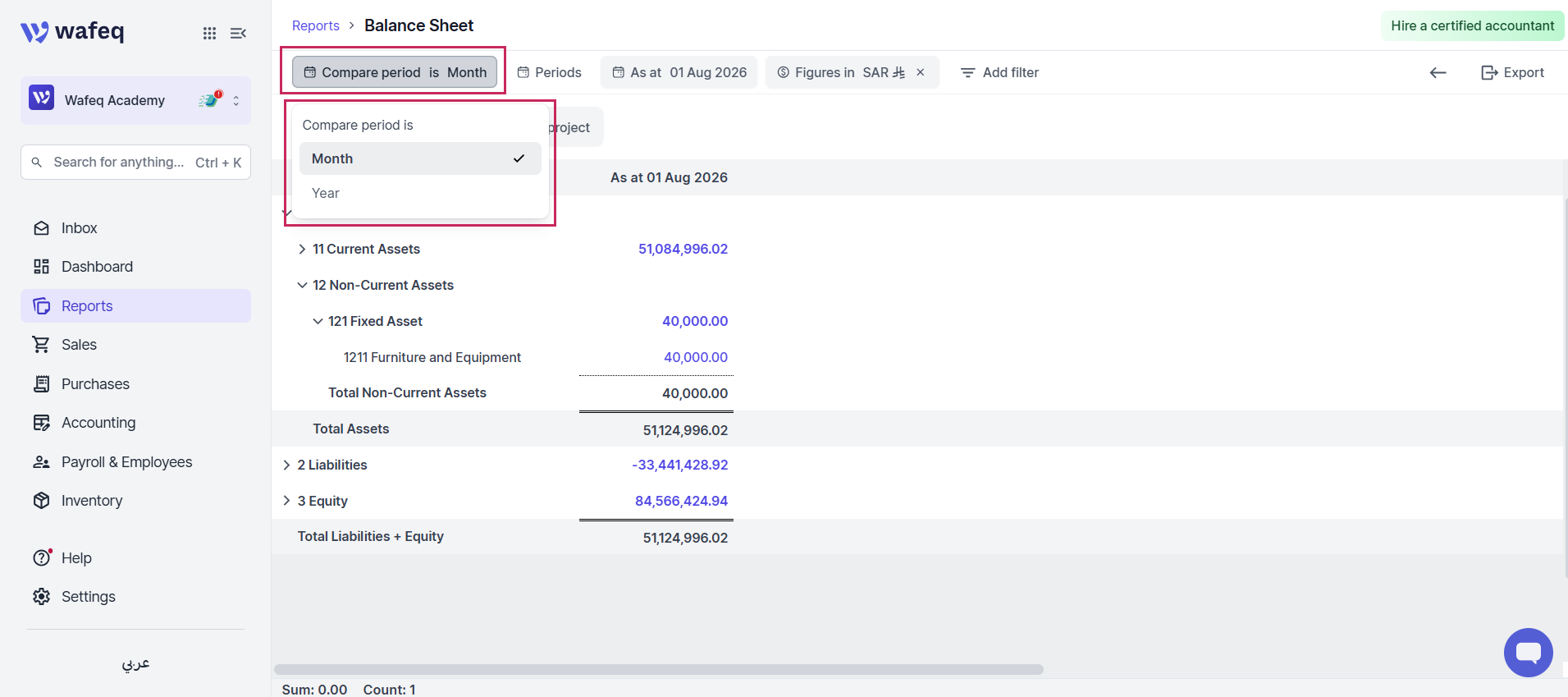Viewport: 1568px width, 697px height.
Task: Open the Compare period is Month filter
Action: click(x=395, y=72)
